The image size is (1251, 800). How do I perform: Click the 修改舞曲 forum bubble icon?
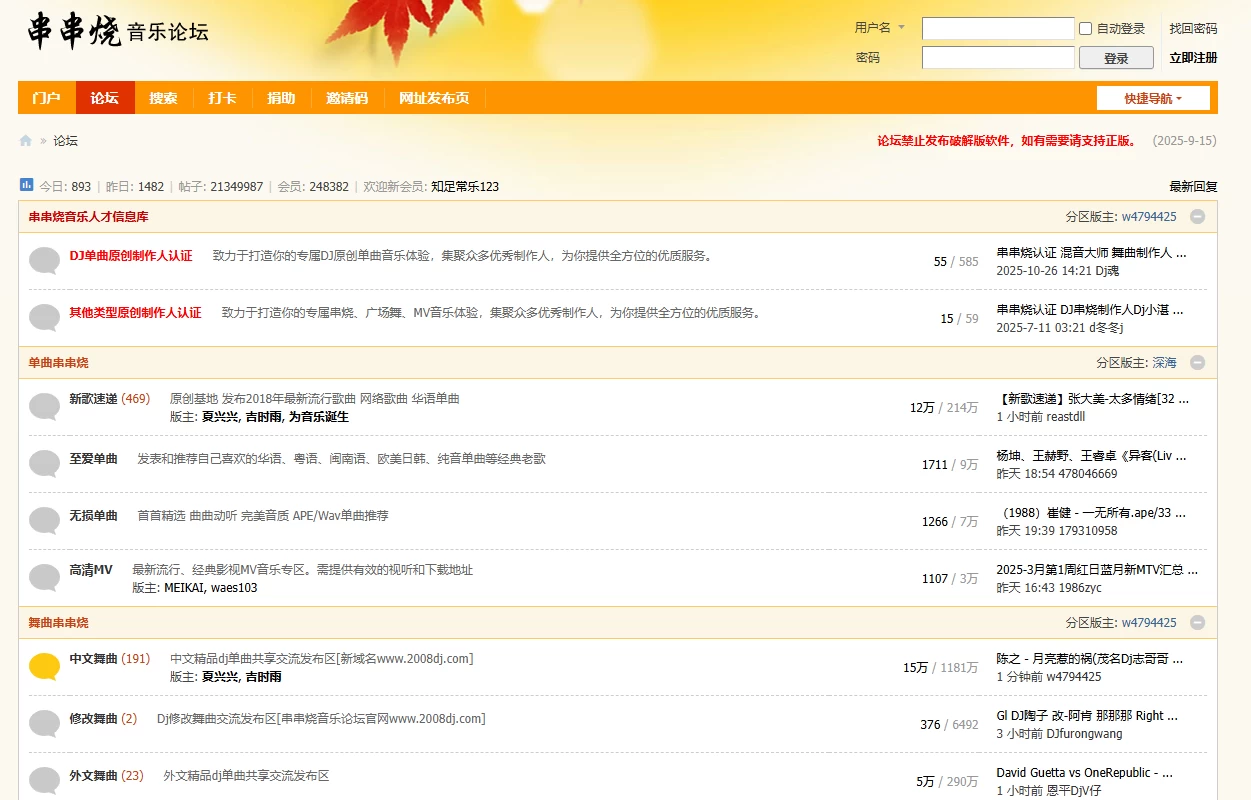coord(43,722)
